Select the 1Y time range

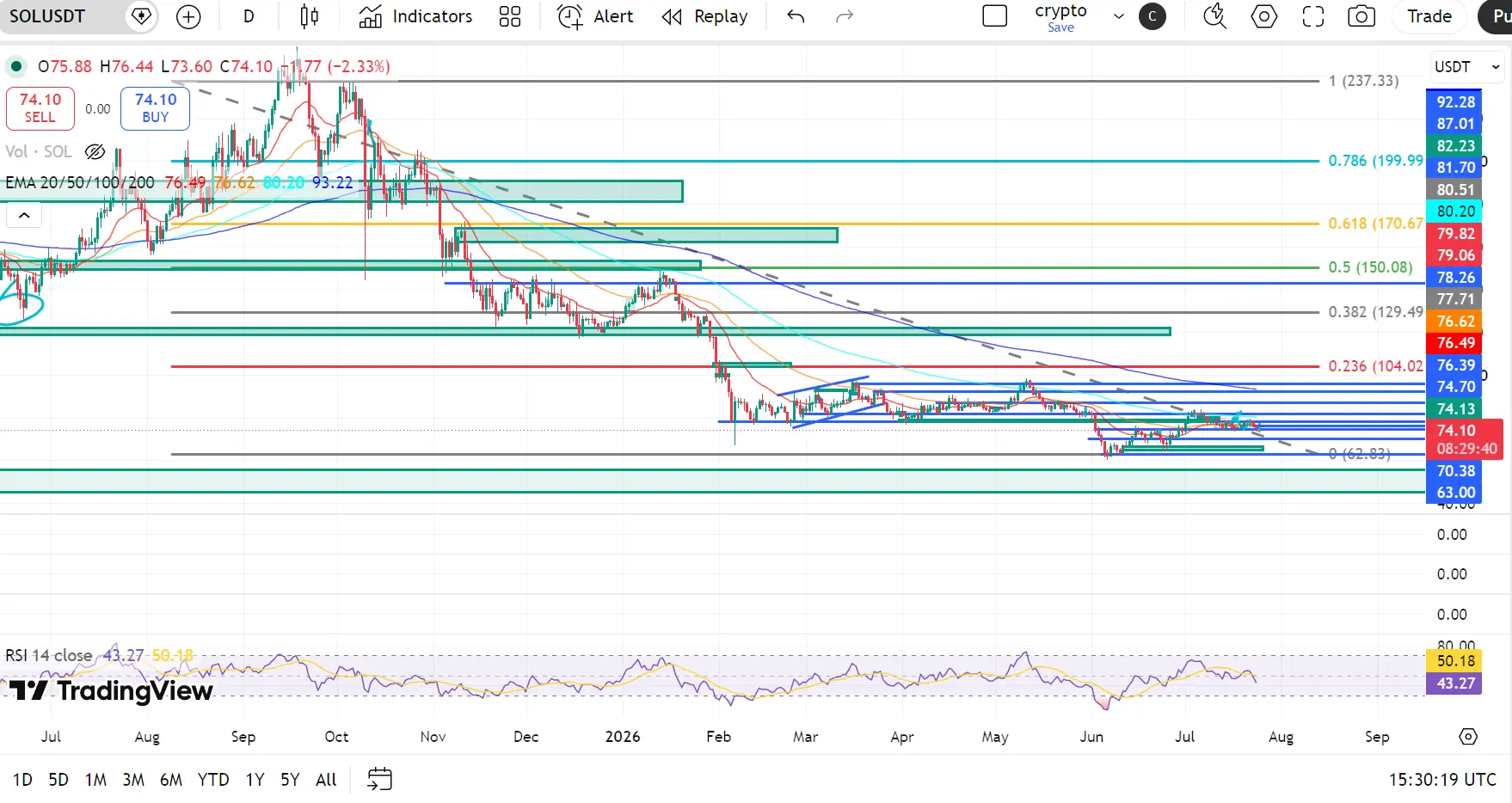point(255,780)
